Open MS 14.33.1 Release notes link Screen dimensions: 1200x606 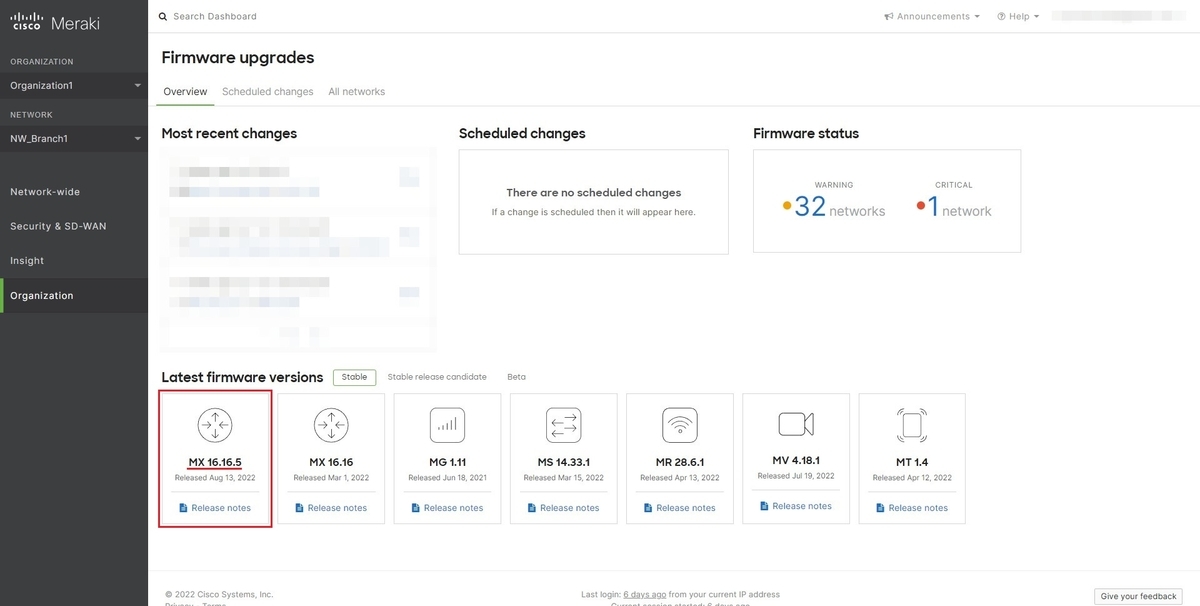[570, 508]
